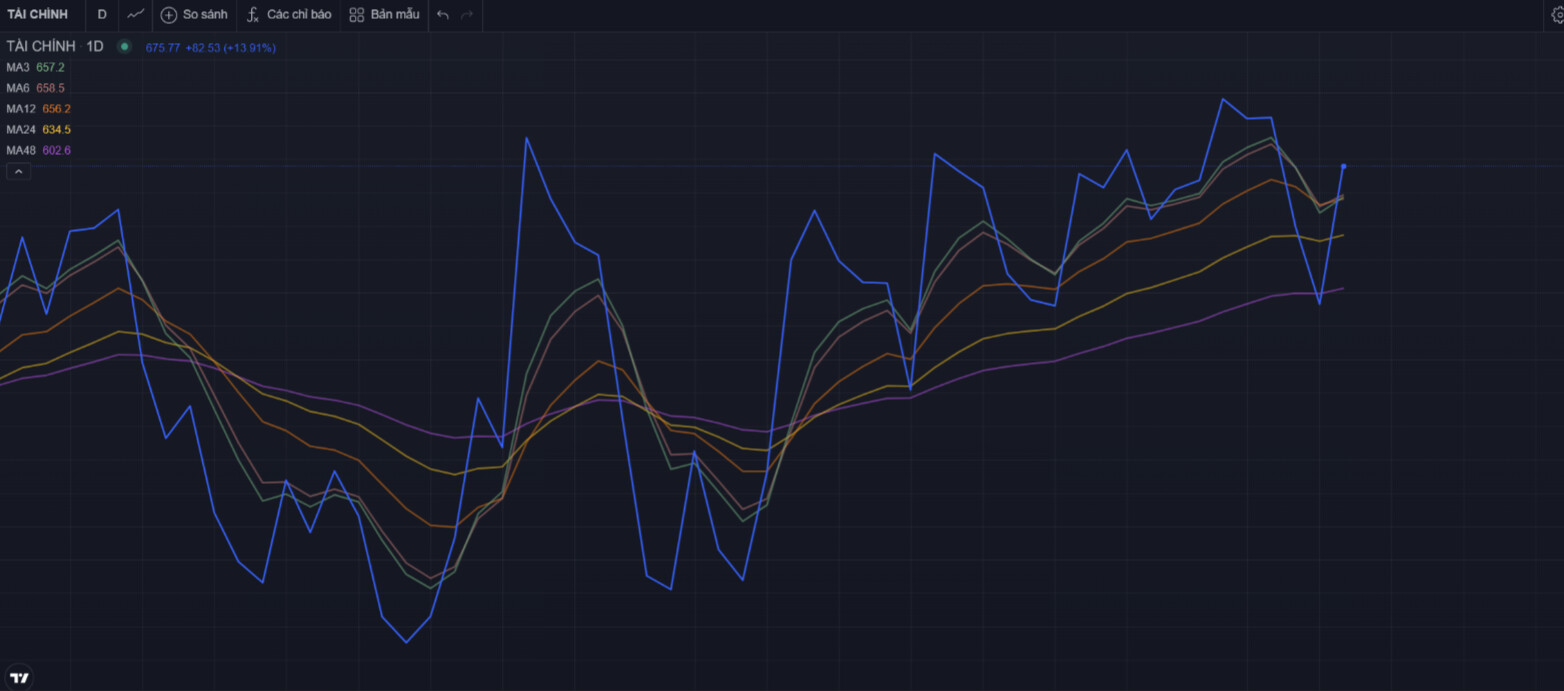Screen dimensions: 1564x691
Task: Click the last price marker dot
Action: 1343,166
